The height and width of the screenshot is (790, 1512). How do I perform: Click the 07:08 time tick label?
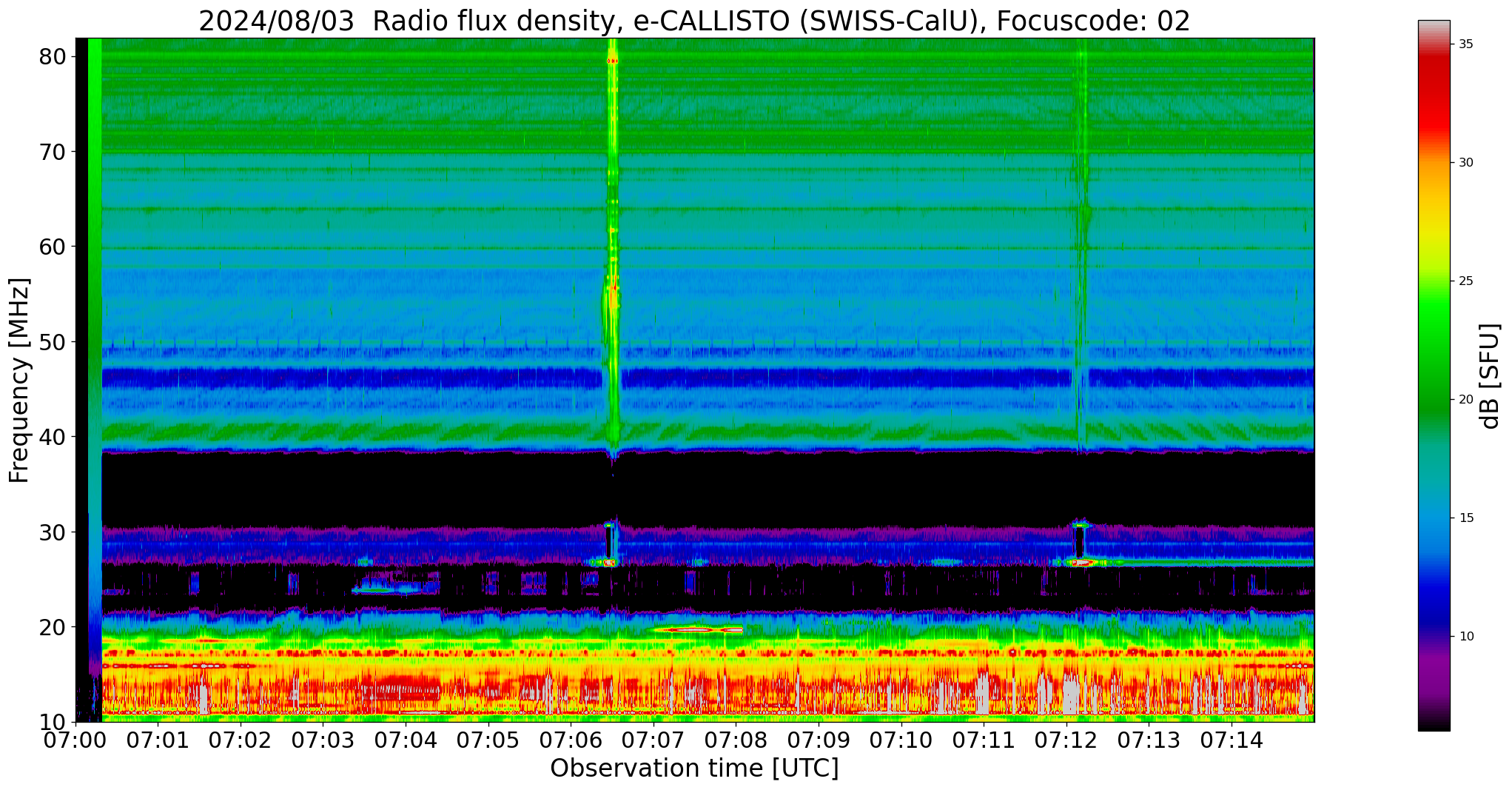736,740
